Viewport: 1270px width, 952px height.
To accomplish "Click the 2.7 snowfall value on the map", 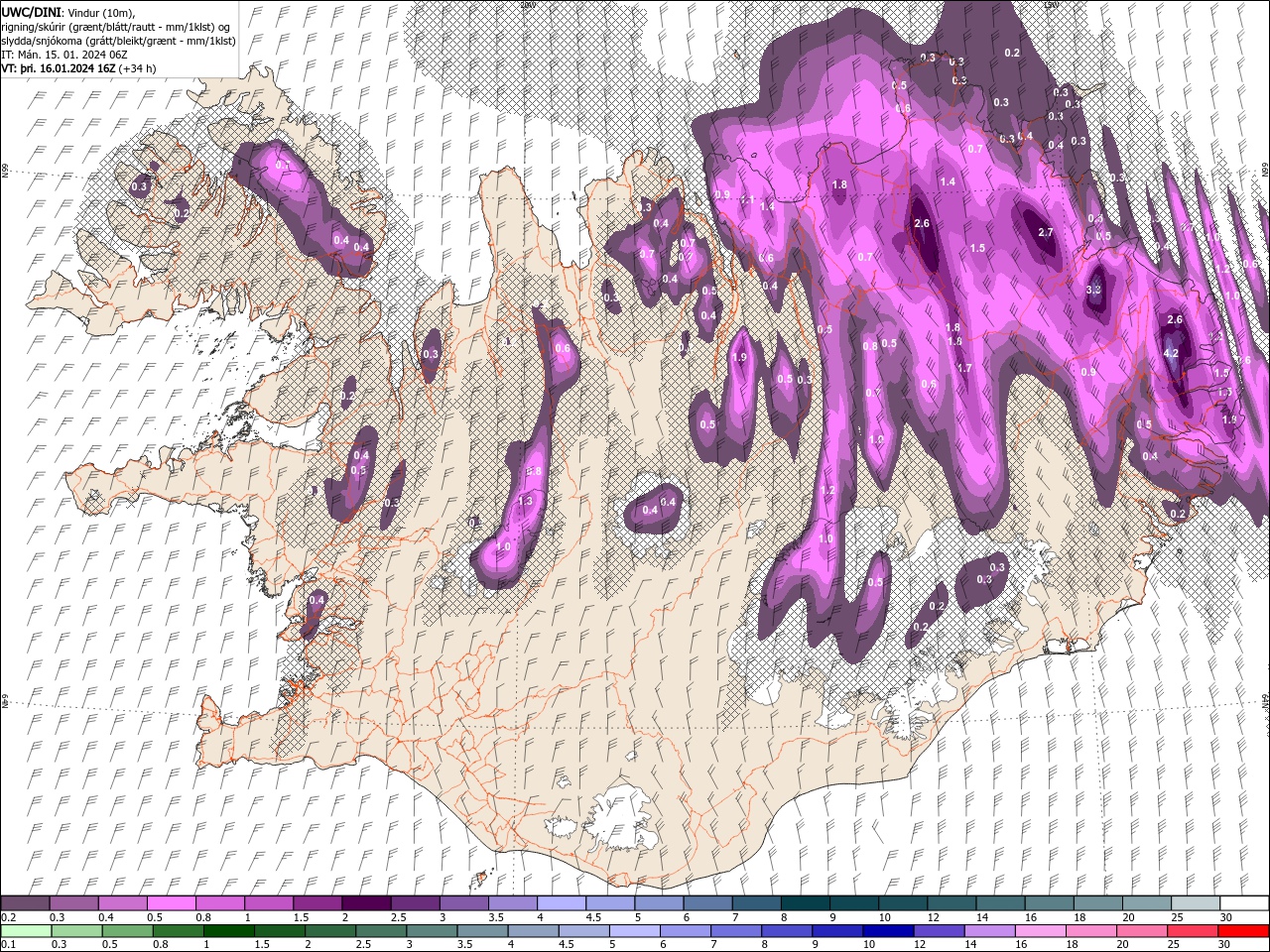I will 1045,232.
